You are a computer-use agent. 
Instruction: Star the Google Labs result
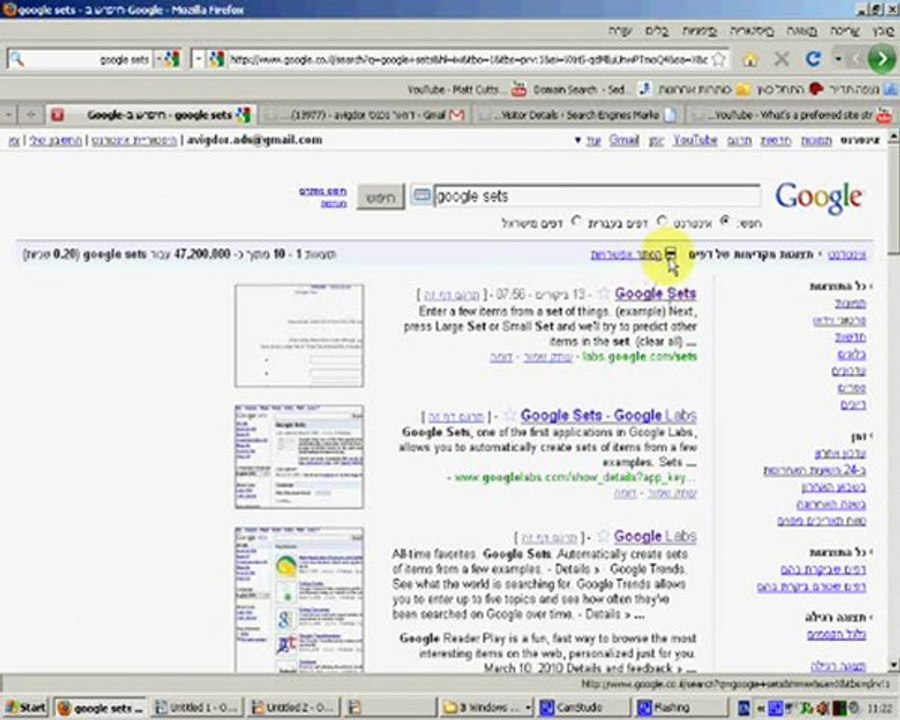[603, 536]
